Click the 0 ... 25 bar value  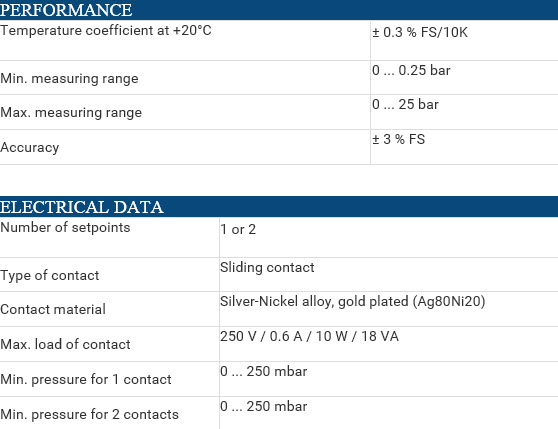point(405,105)
